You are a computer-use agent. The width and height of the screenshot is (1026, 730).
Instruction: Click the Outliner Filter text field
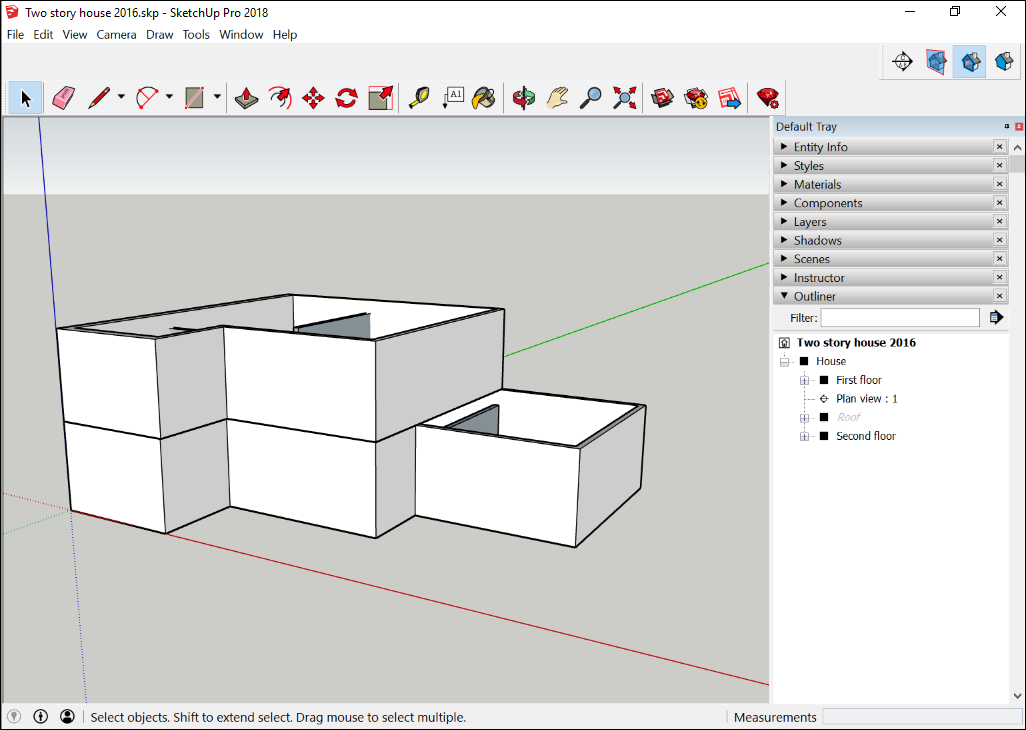click(900, 318)
